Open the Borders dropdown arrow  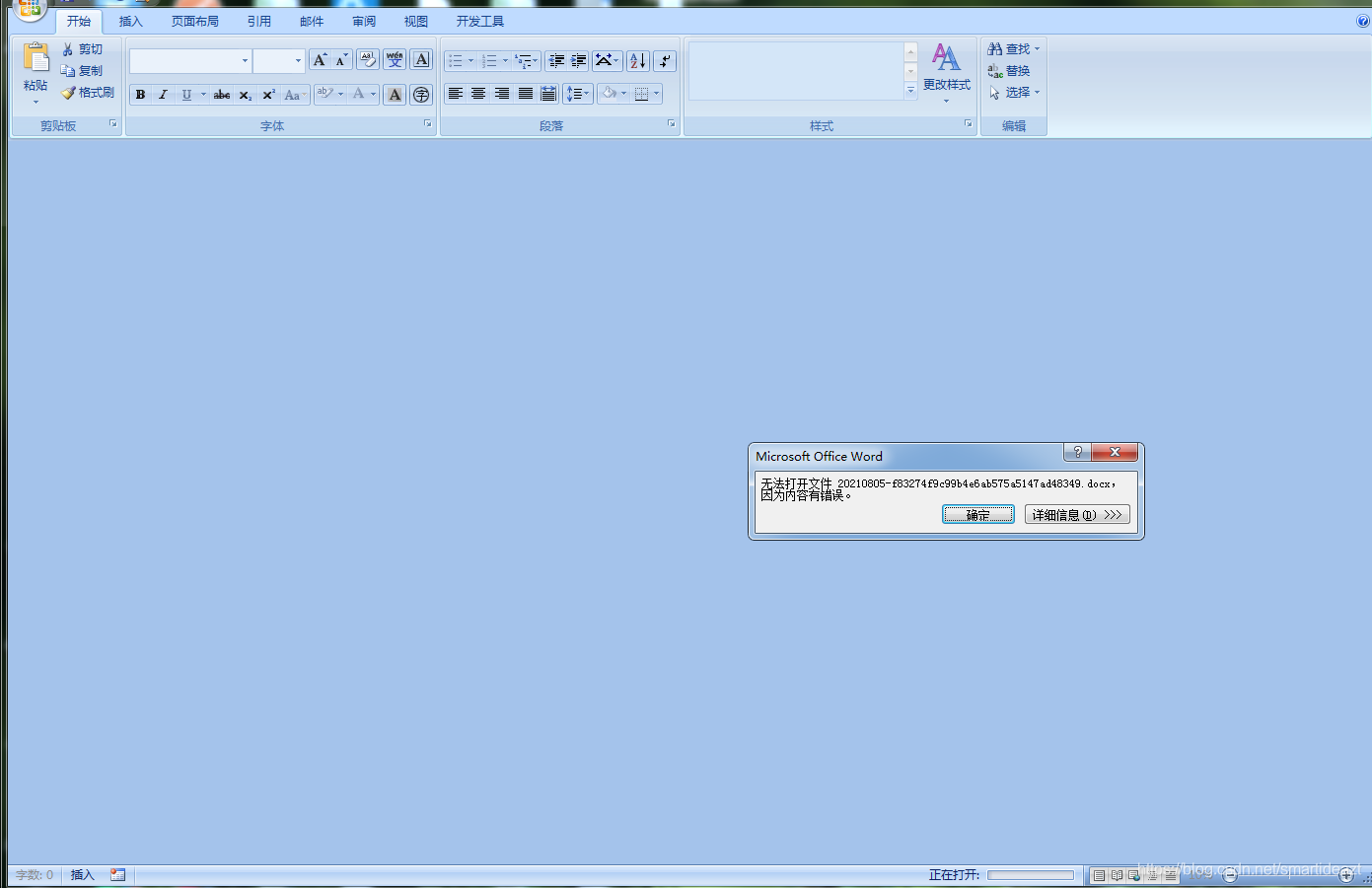(656, 95)
